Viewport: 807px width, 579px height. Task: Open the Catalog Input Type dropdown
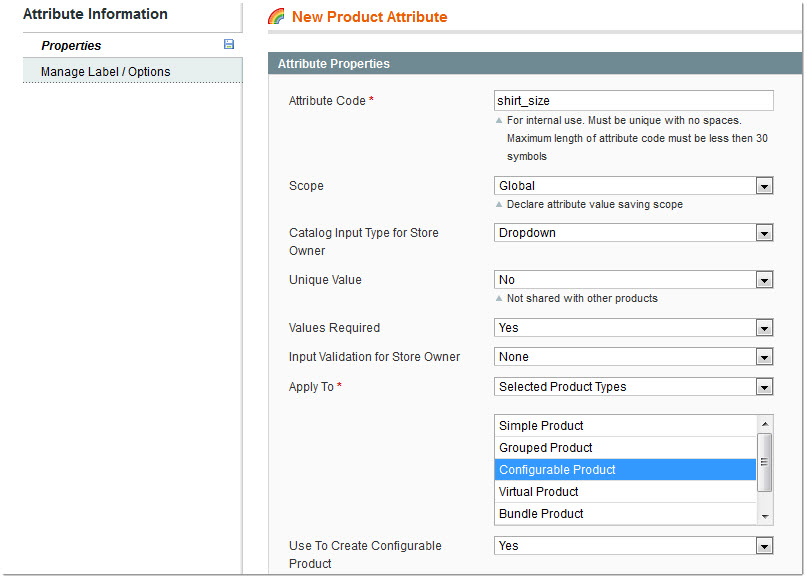[634, 233]
